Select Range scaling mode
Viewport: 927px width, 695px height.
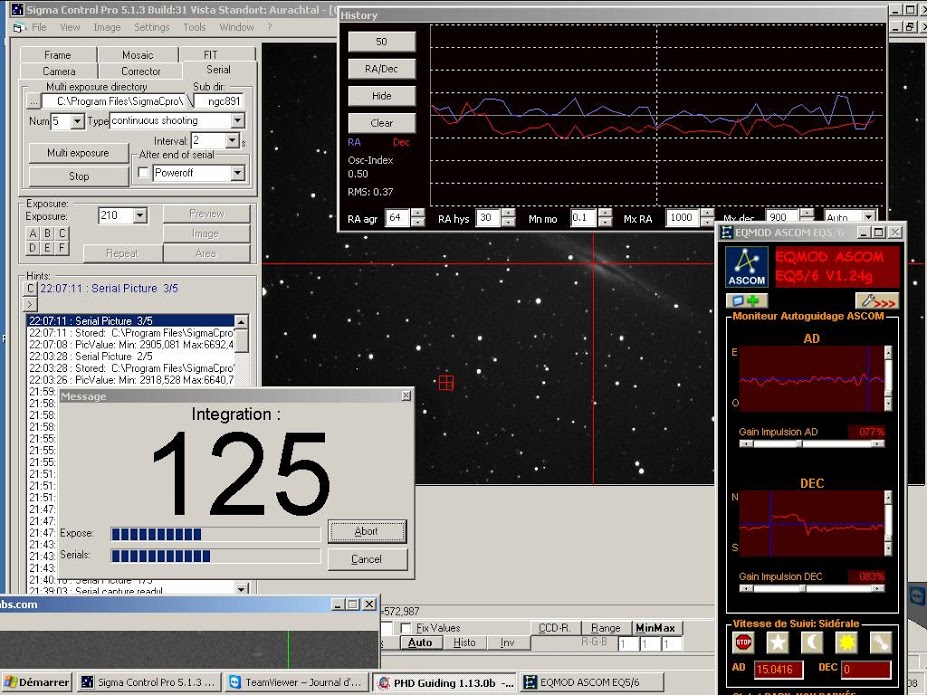point(606,628)
